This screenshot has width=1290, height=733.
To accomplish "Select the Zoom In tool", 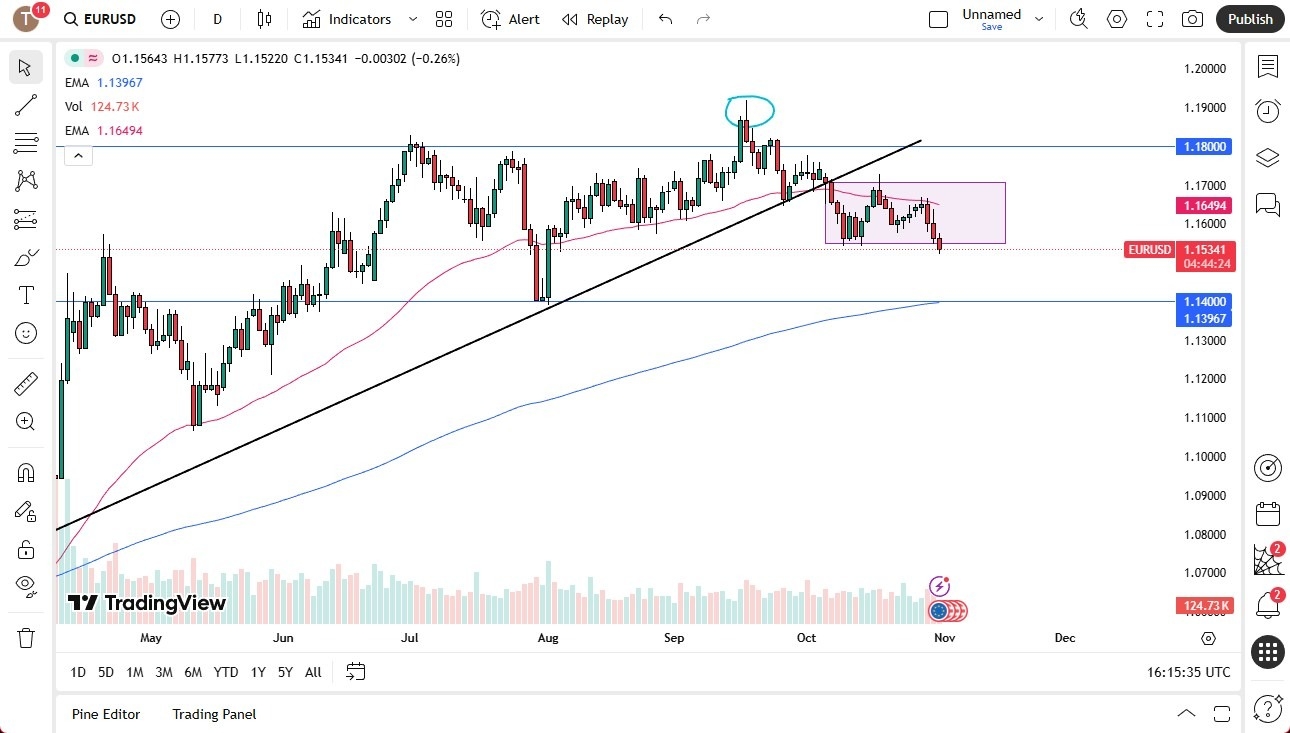I will pos(25,421).
